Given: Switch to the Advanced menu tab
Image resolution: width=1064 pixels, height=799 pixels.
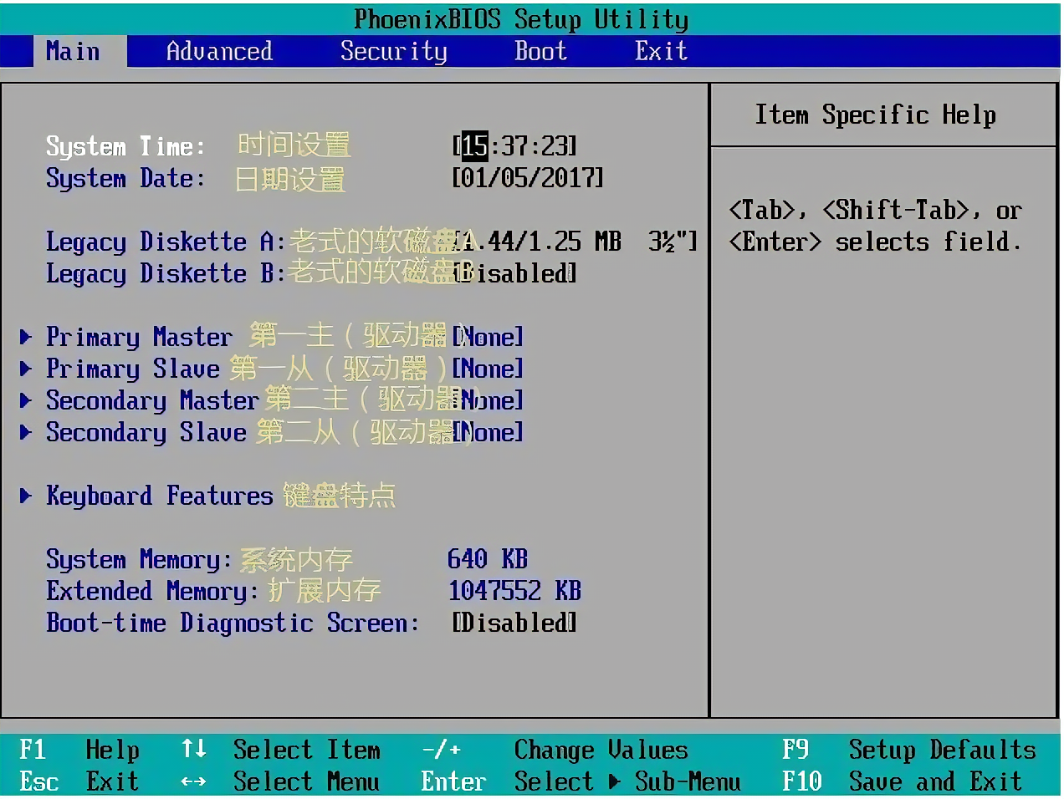Looking at the screenshot, I should tap(219, 52).
